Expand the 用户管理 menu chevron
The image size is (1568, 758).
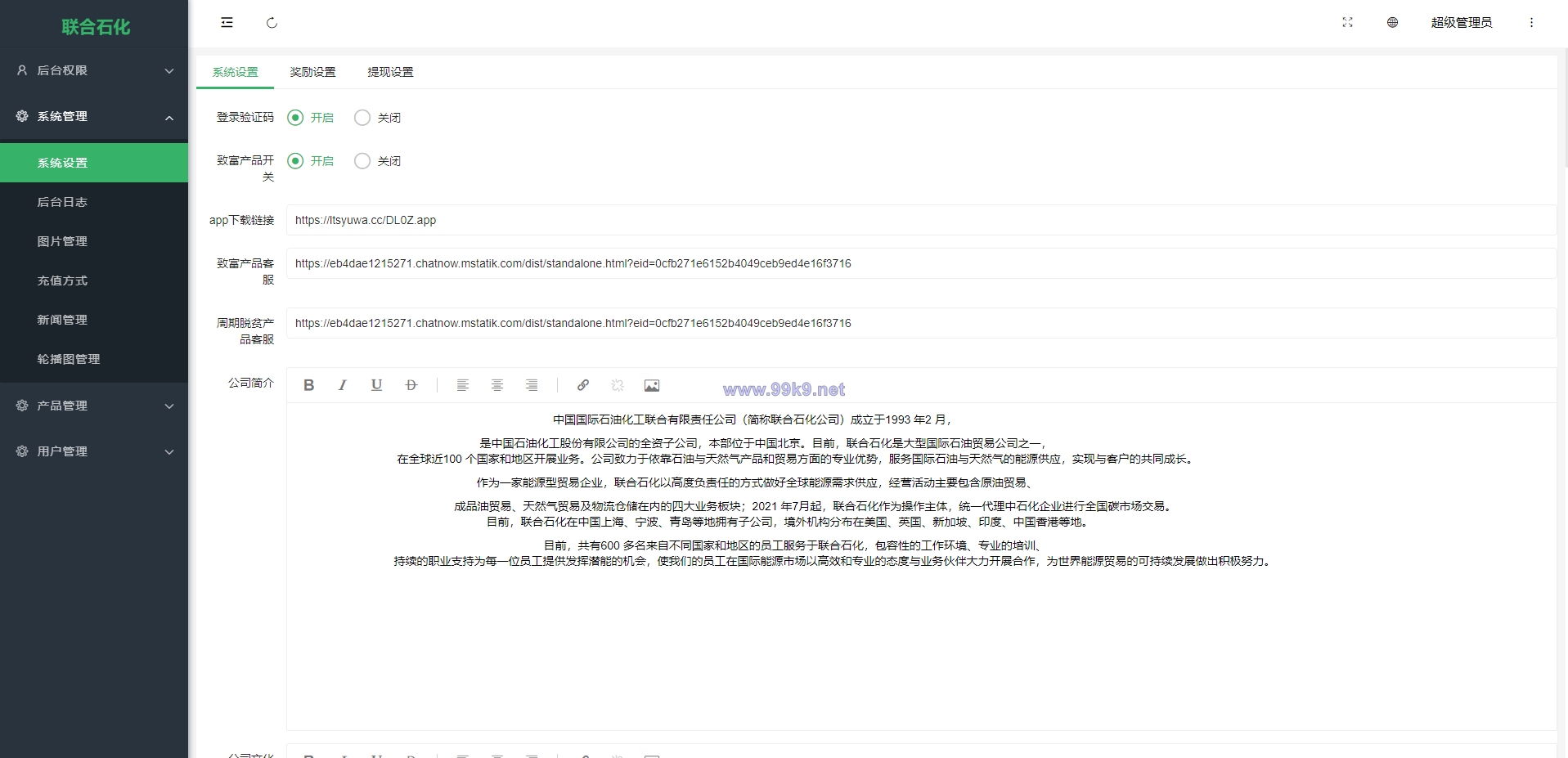pyautogui.click(x=169, y=452)
